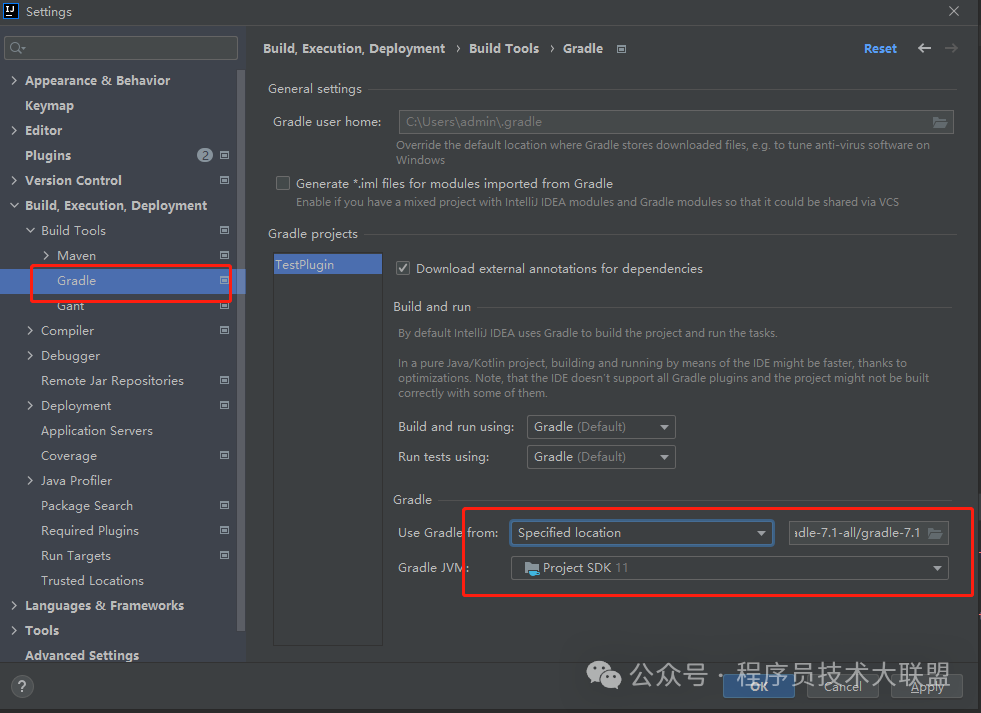Viewport: 981px width, 713px height.
Task: Click the Plugins project-level settings icon
Action: [x=225, y=155]
